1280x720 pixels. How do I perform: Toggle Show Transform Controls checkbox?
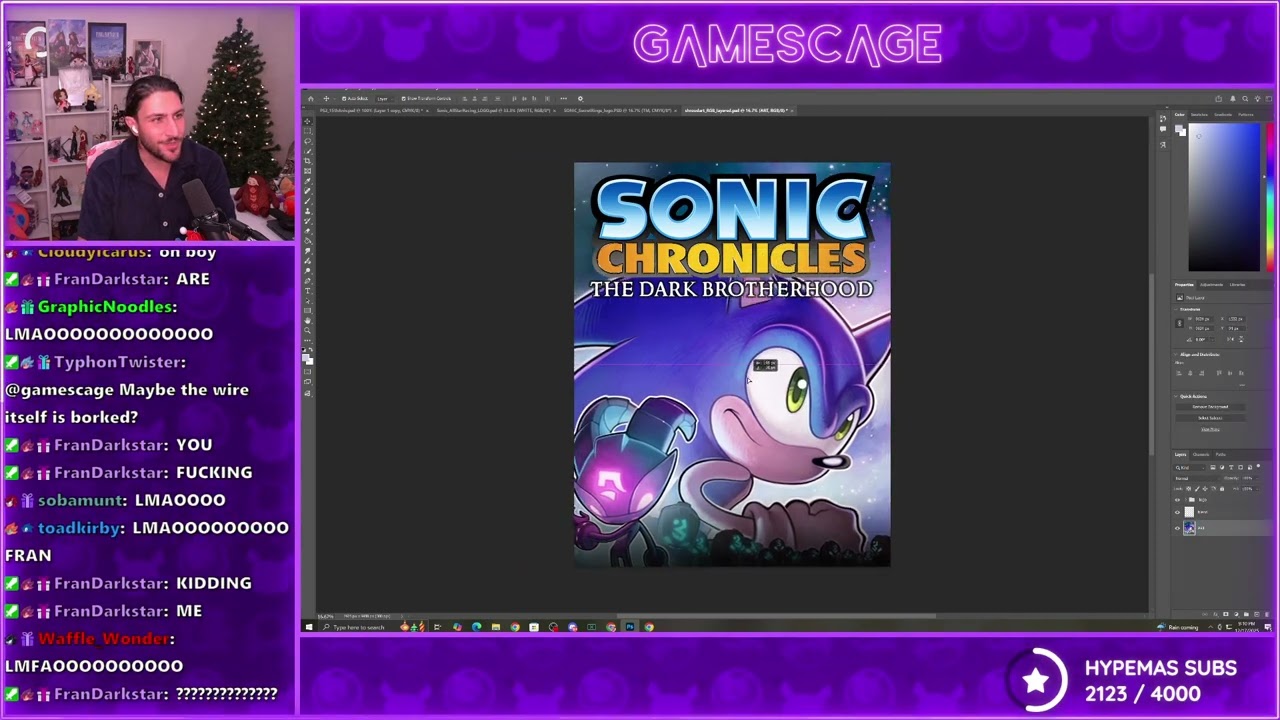click(404, 98)
